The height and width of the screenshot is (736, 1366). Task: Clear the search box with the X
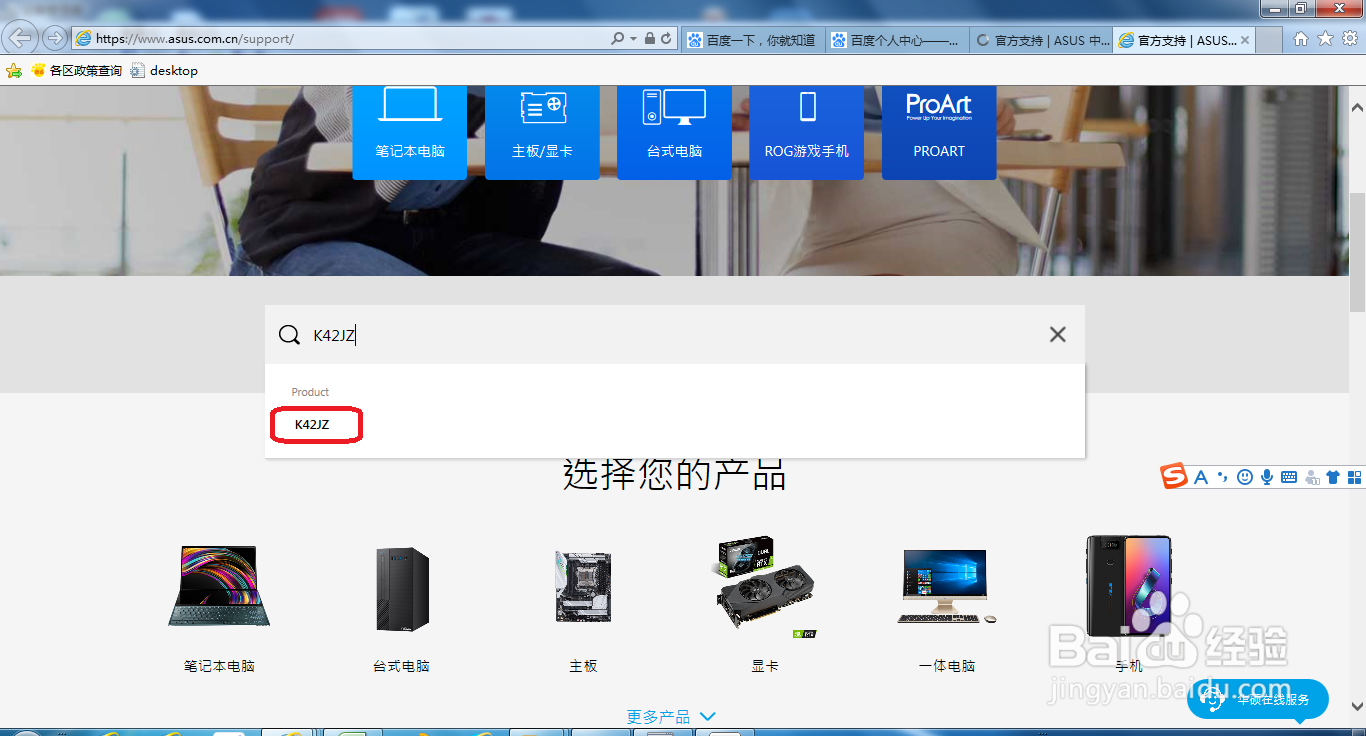coord(1057,334)
